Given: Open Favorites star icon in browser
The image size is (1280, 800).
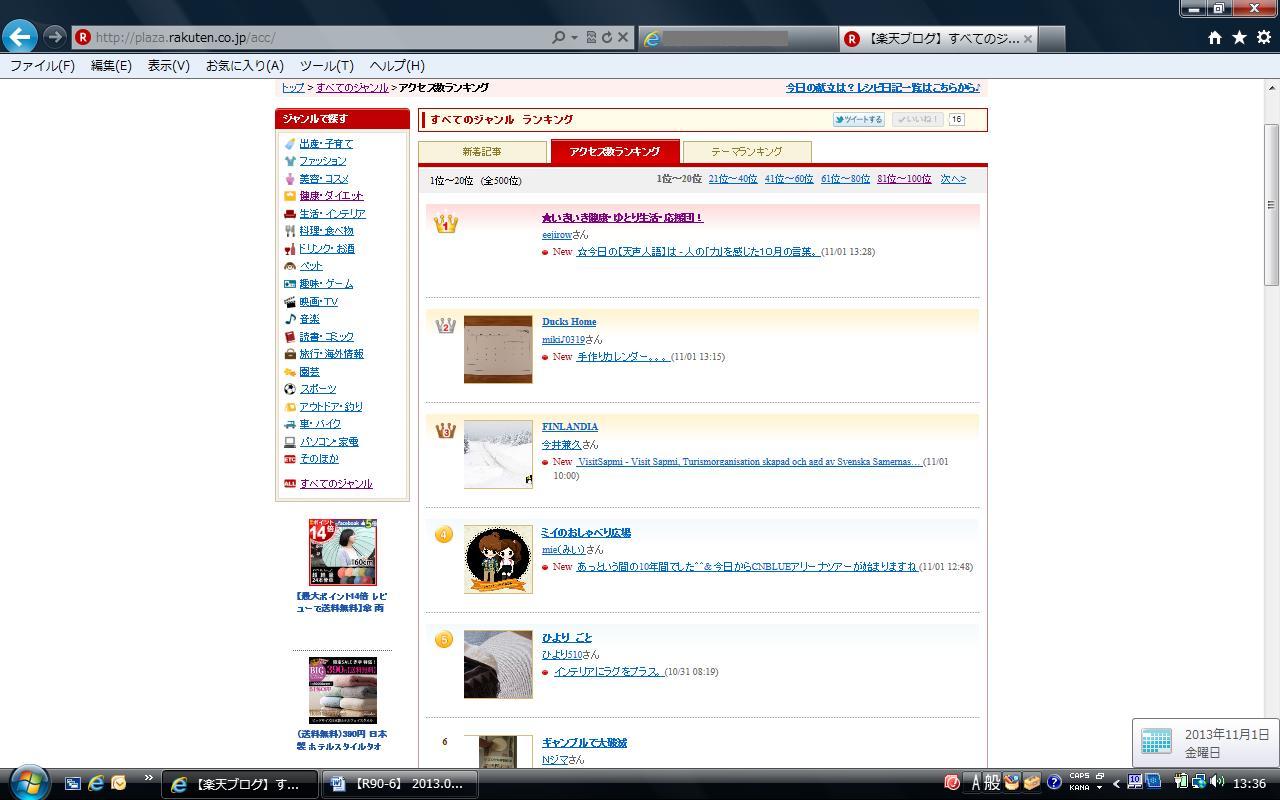Looking at the screenshot, I should tap(1239, 37).
